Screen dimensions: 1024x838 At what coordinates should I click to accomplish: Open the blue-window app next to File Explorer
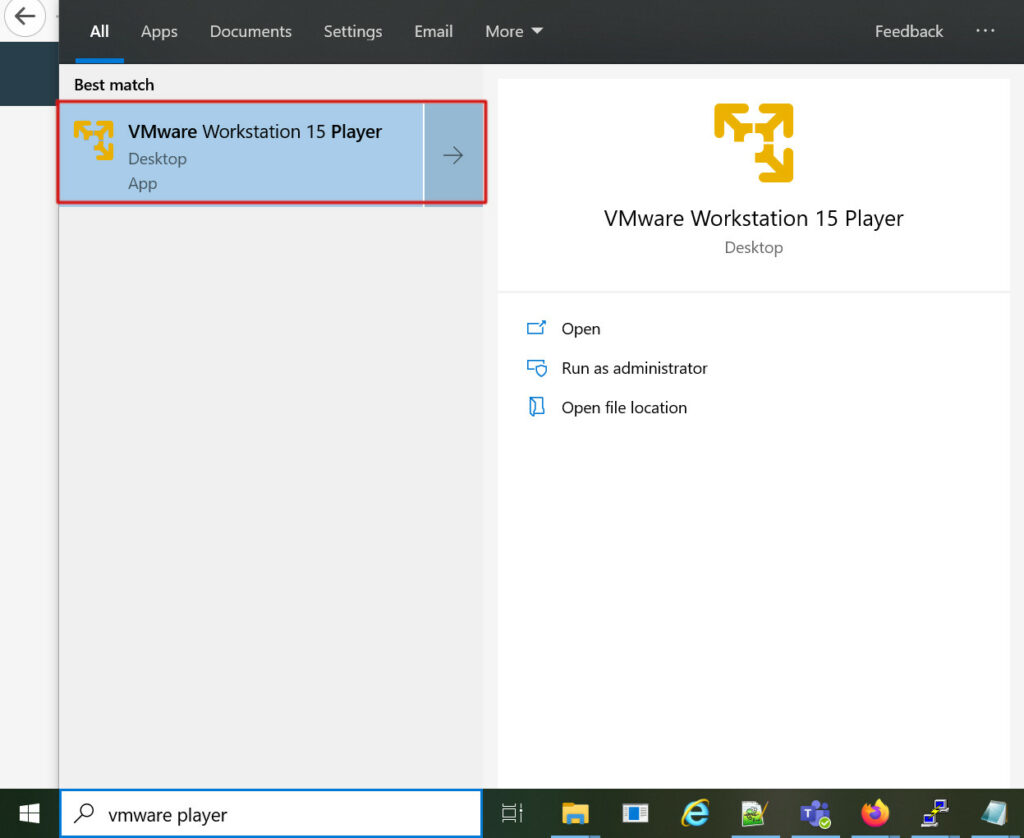(x=635, y=814)
